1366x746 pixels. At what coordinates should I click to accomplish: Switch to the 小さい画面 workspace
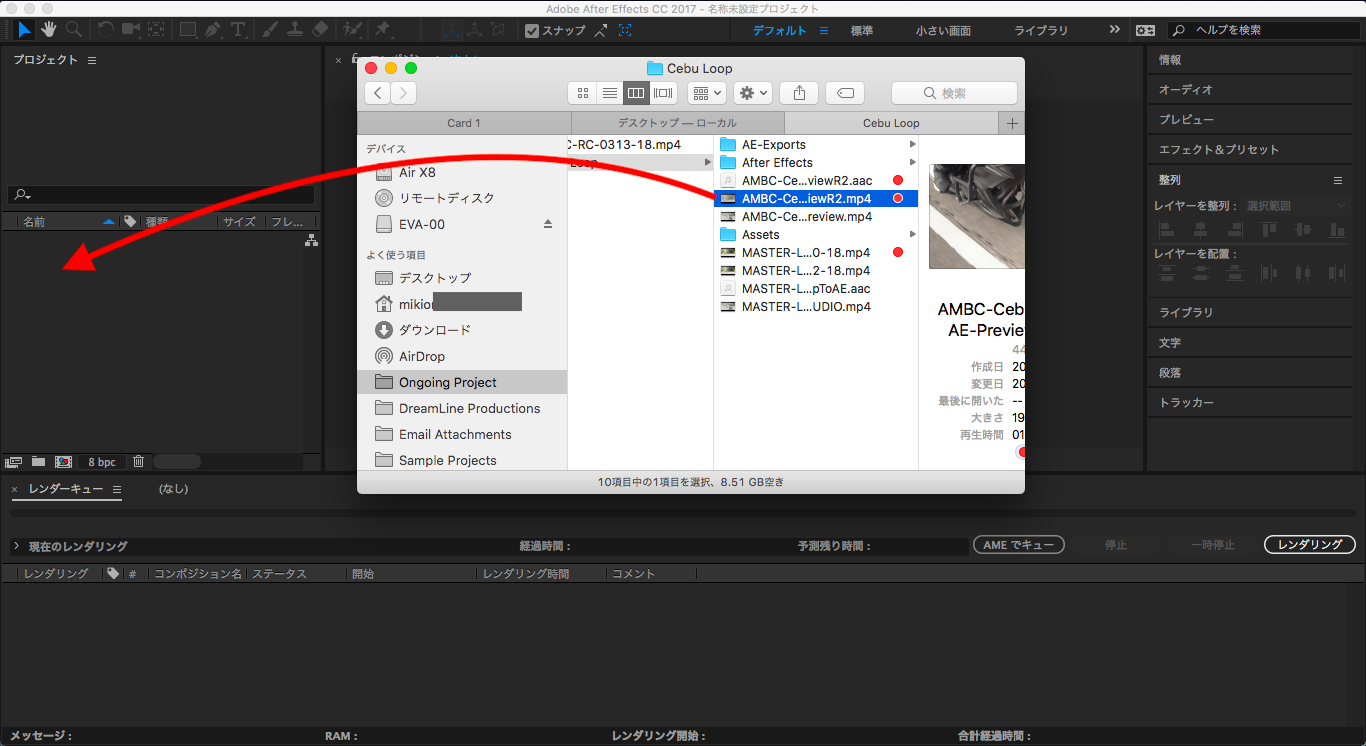pos(941,30)
